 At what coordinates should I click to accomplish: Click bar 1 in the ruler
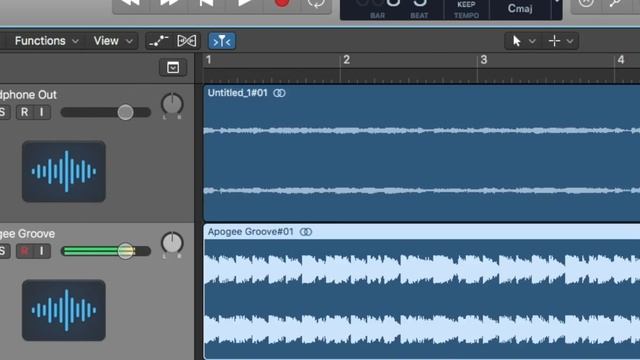pos(209,60)
